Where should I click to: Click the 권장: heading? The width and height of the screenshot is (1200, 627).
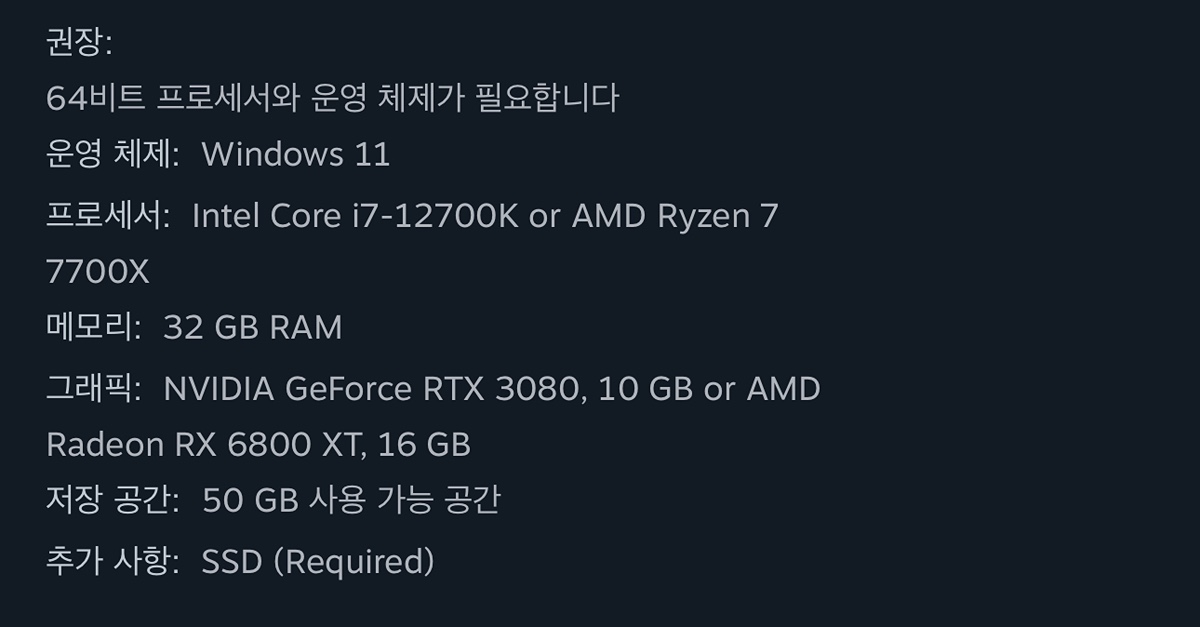(x=80, y=42)
